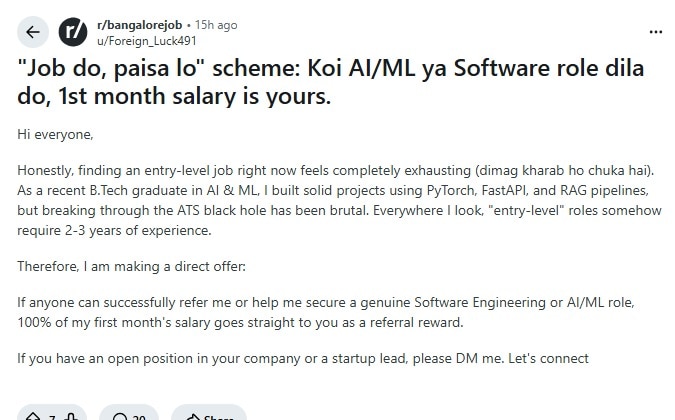The width and height of the screenshot is (675, 420).
Task: Click the paragraph mentioning PyTorch and FastAPI
Action: point(339,201)
